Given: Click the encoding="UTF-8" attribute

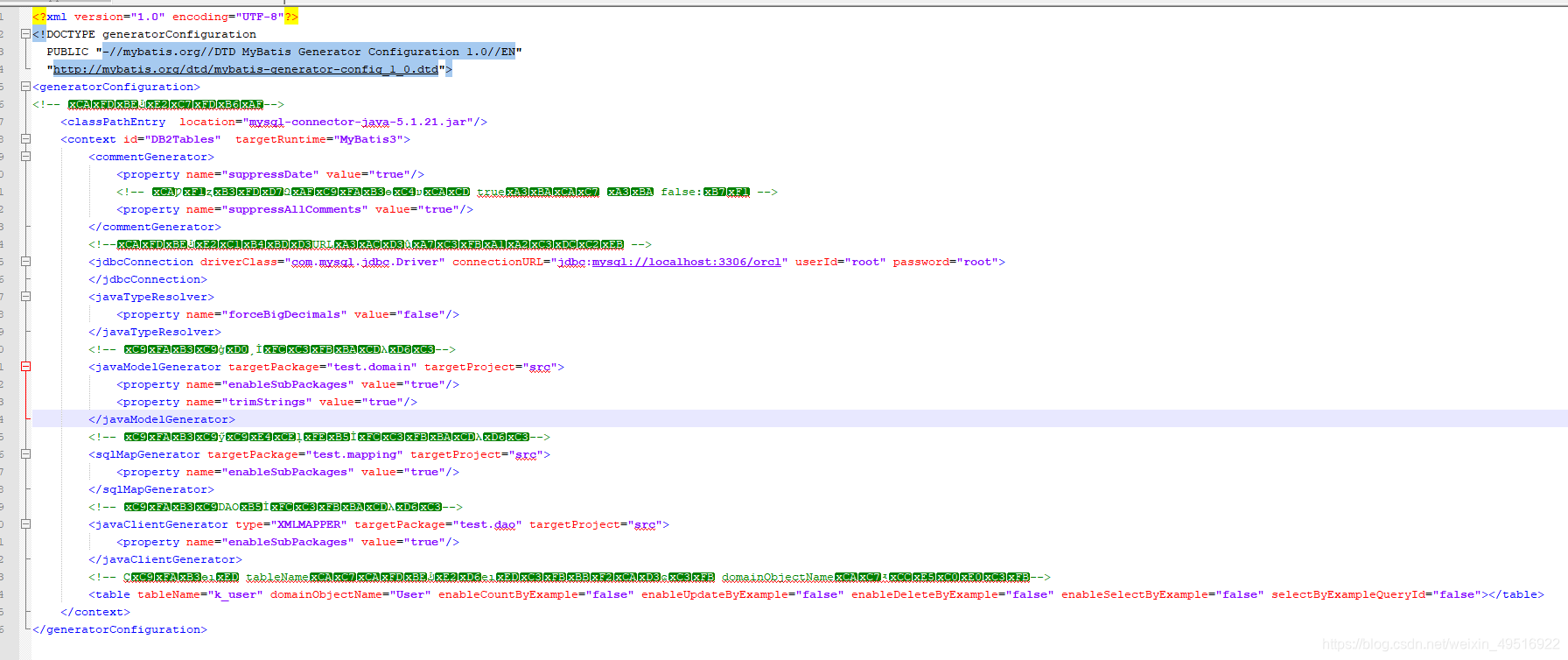Looking at the screenshot, I should tap(227, 17).
